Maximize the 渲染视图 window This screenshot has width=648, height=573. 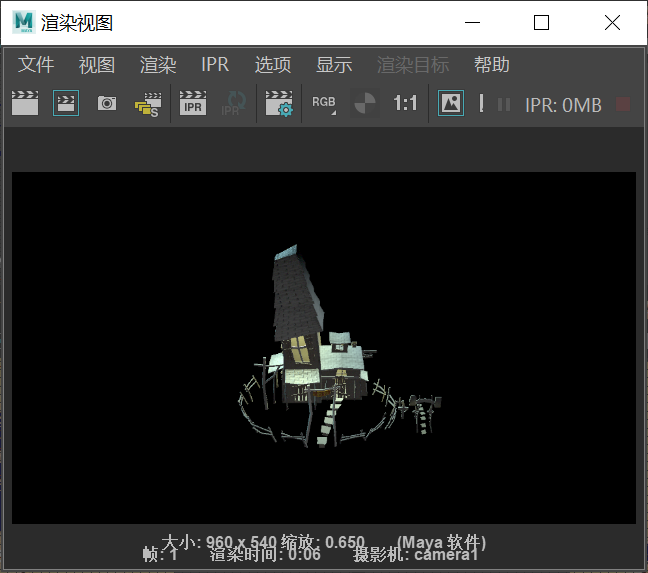[x=541, y=22]
